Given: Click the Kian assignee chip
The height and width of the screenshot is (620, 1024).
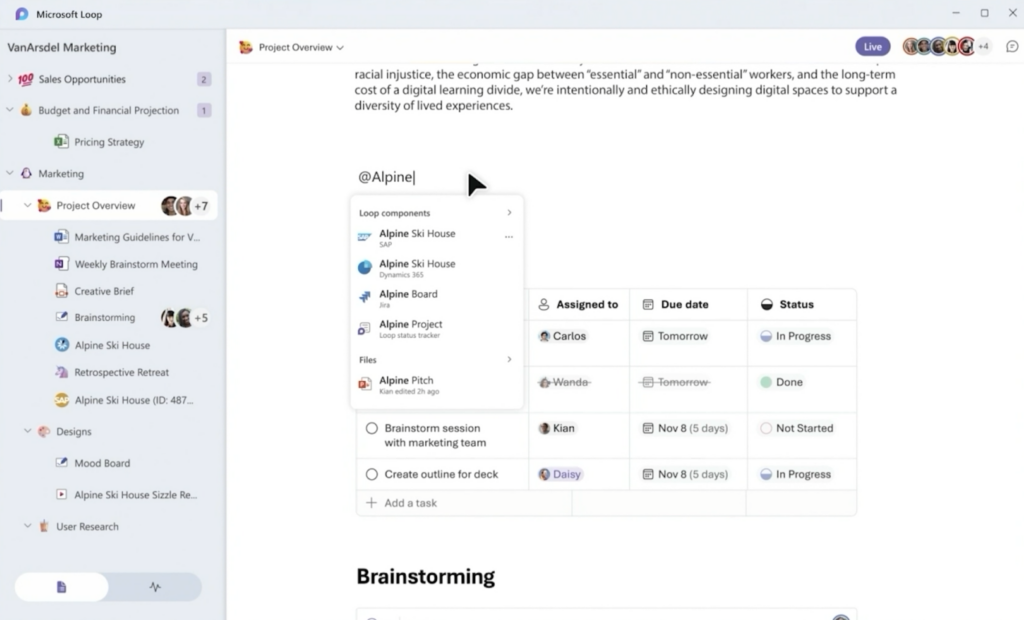Looking at the screenshot, I should point(557,428).
